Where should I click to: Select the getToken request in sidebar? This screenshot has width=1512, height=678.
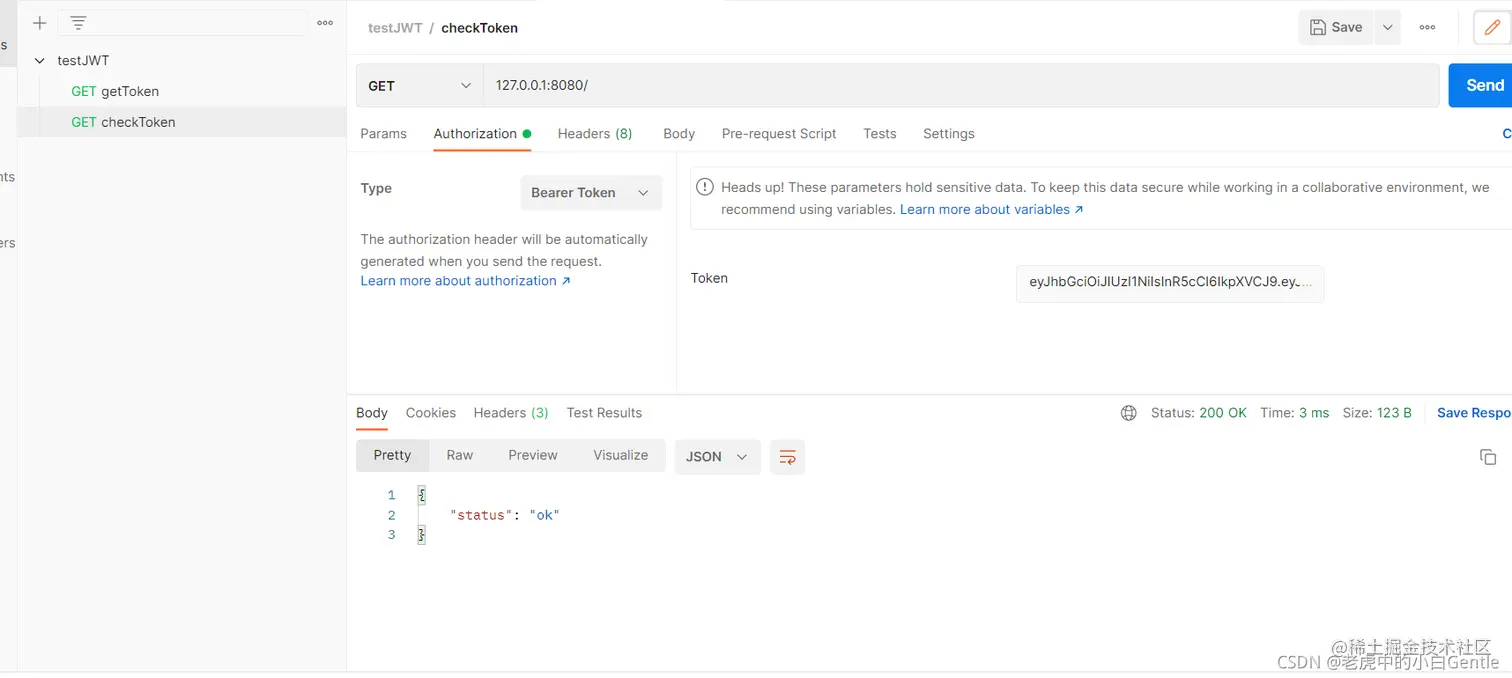tap(129, 91)
